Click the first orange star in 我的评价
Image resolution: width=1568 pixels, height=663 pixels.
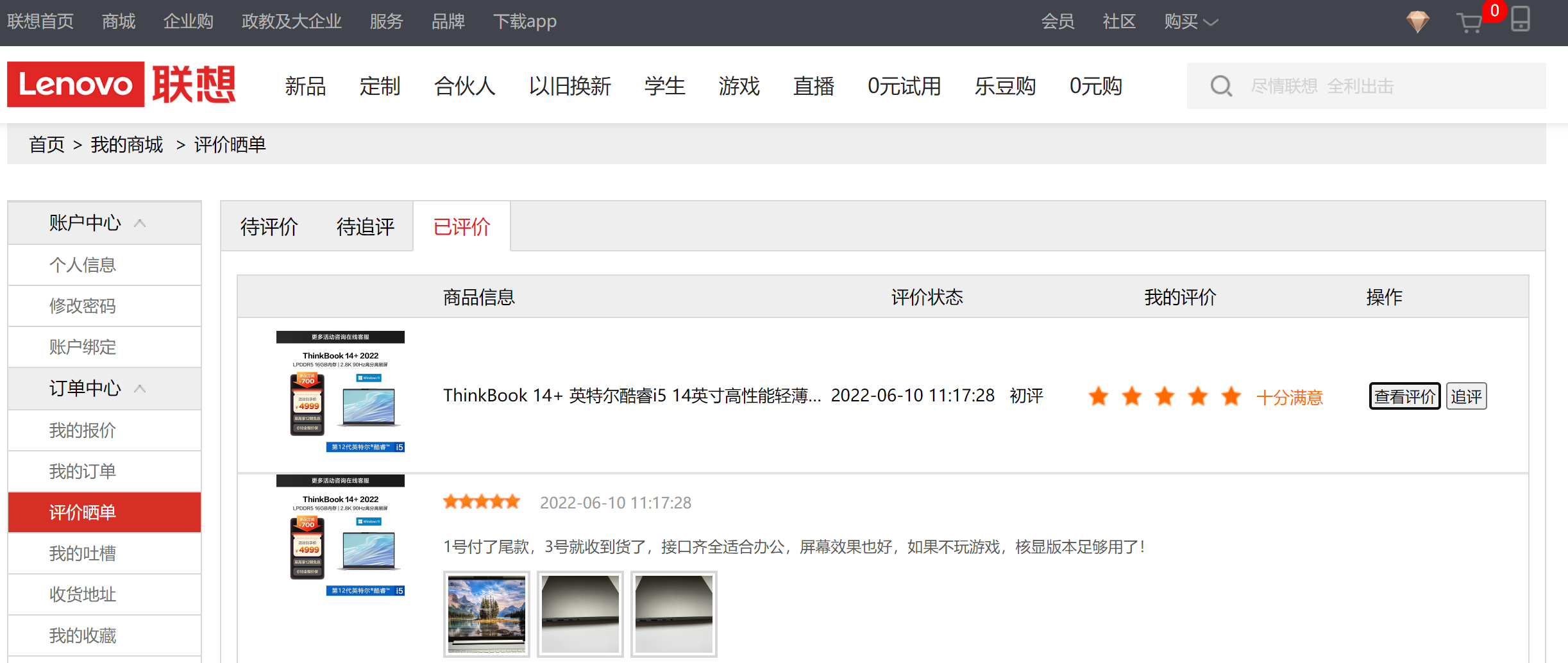pos(1099,396)
